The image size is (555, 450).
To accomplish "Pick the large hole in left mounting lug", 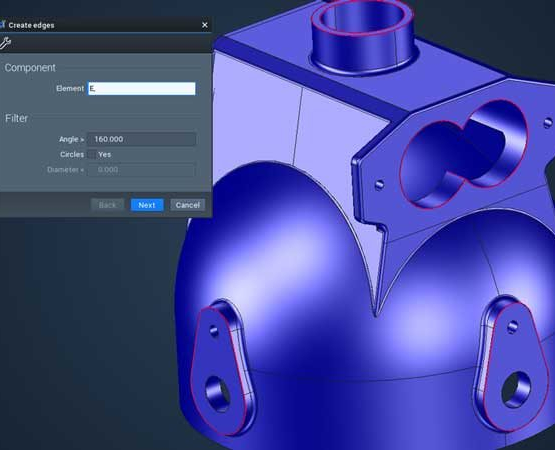I will [x=217, y=394].
